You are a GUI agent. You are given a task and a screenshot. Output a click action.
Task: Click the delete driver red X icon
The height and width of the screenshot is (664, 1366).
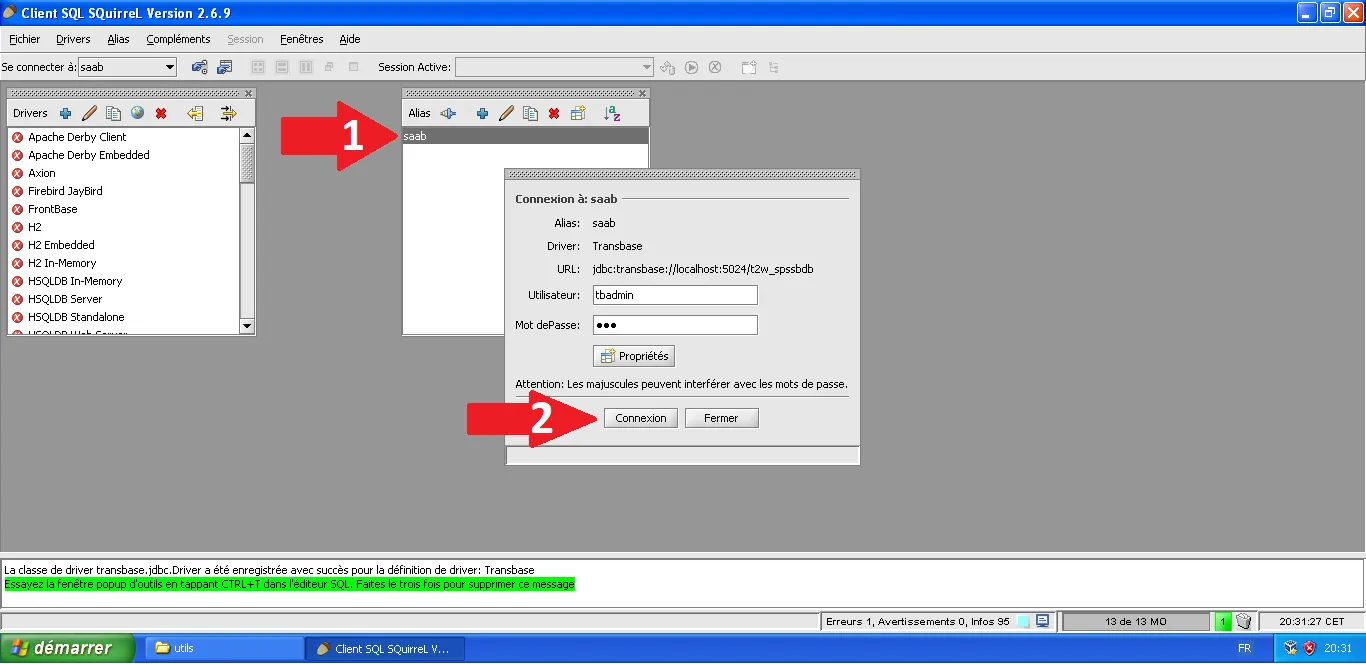point(161,113)
